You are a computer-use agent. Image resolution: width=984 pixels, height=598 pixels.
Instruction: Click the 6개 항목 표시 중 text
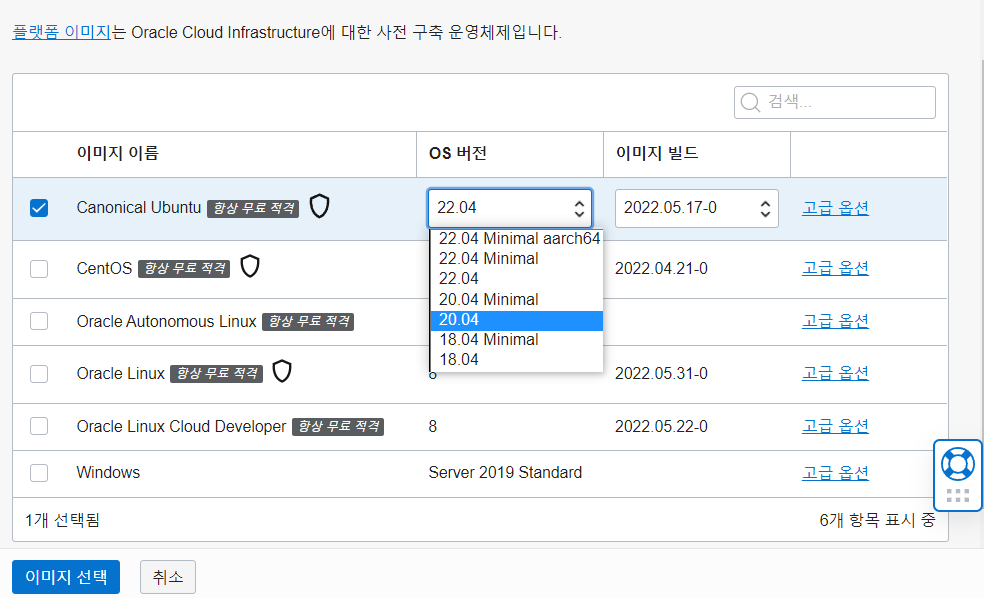coord(877,520)
